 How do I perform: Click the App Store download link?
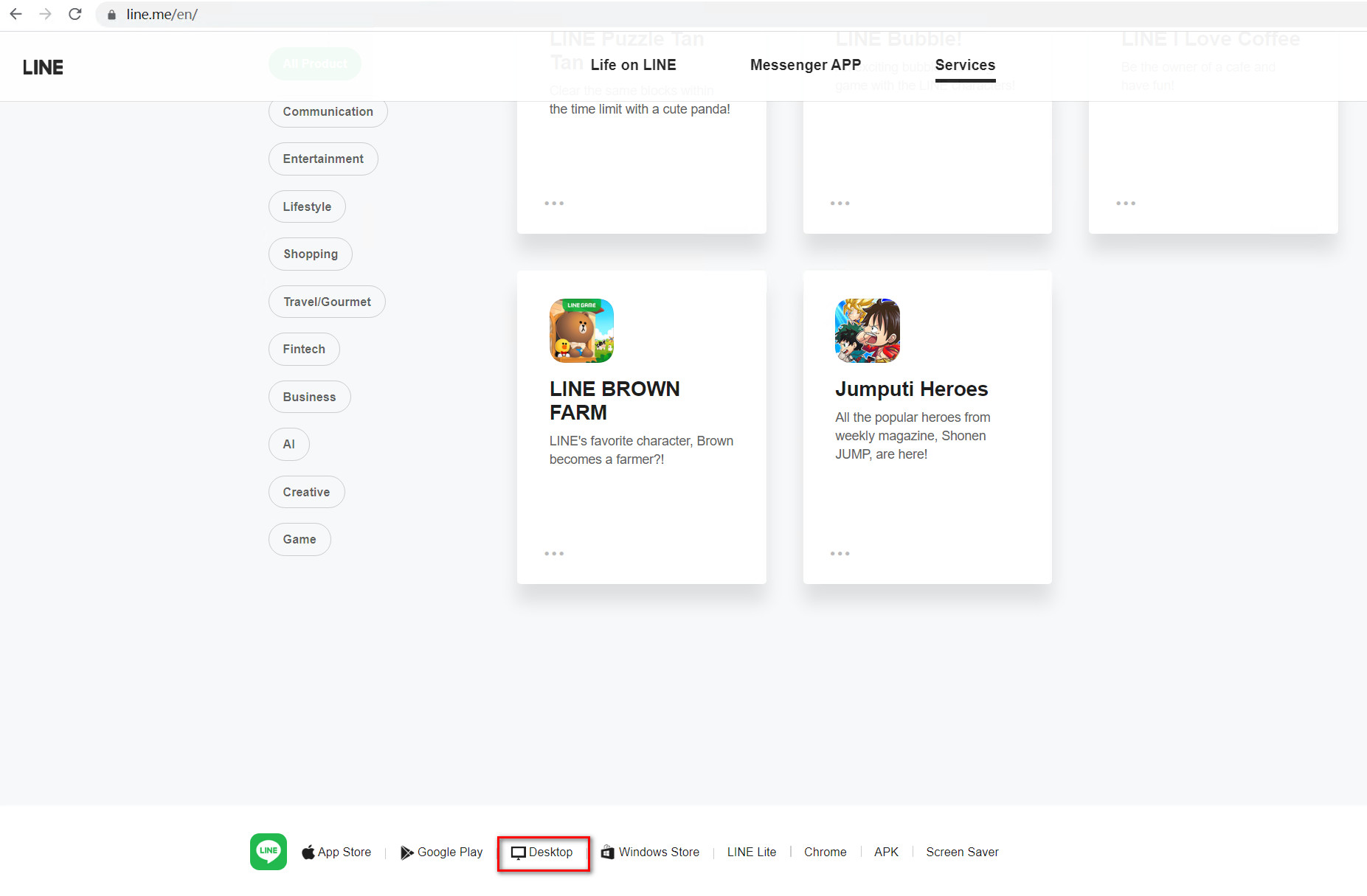(336, 852)
